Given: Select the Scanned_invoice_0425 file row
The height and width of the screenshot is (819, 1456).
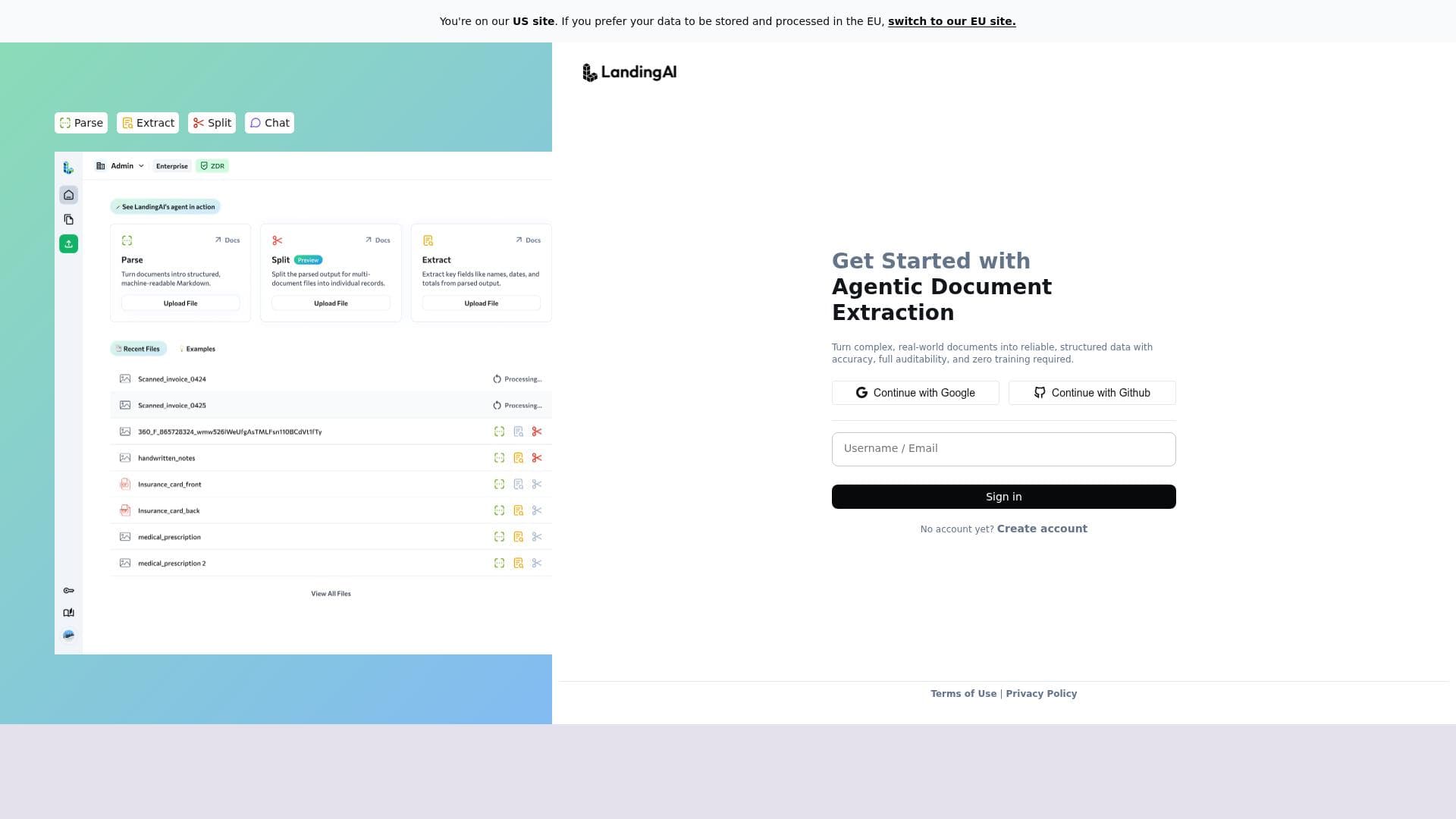Looking at the screenshot, I should point(331,406).
